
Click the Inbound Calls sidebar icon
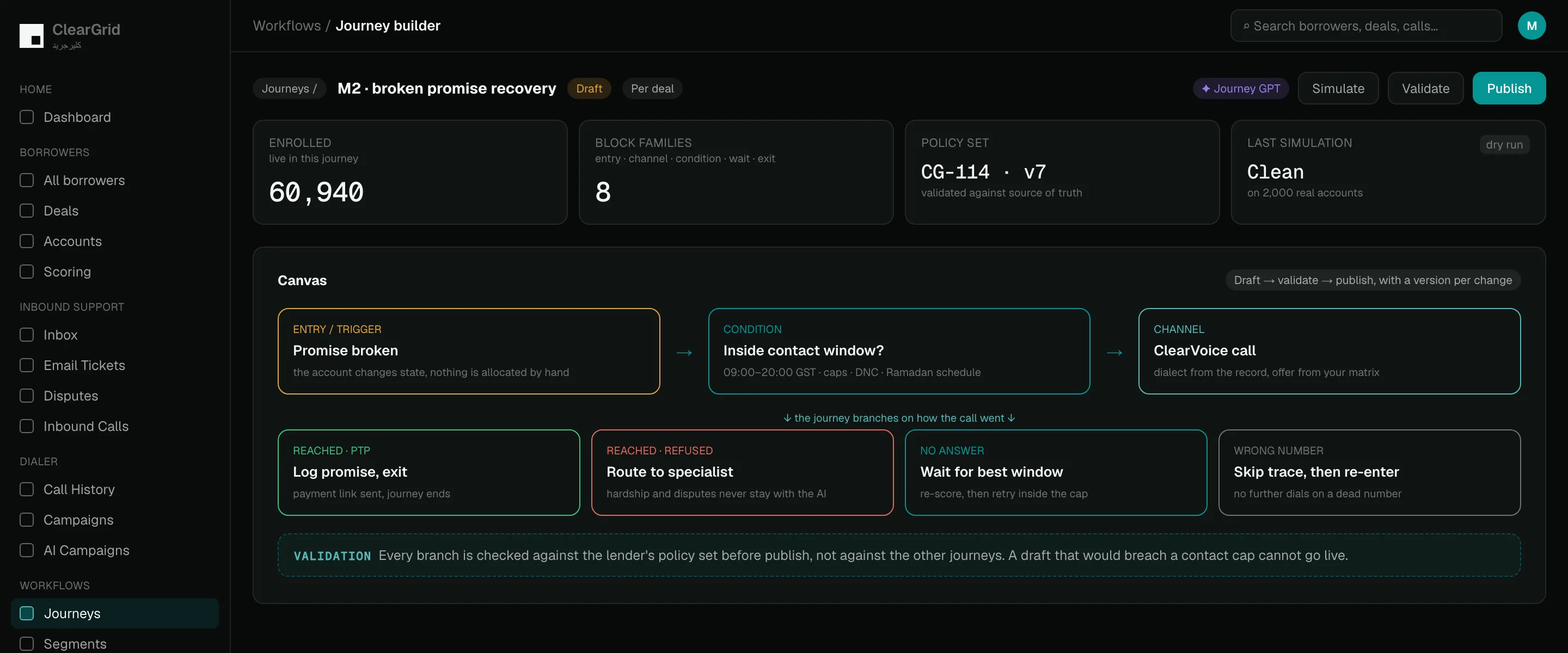(27, 426)
